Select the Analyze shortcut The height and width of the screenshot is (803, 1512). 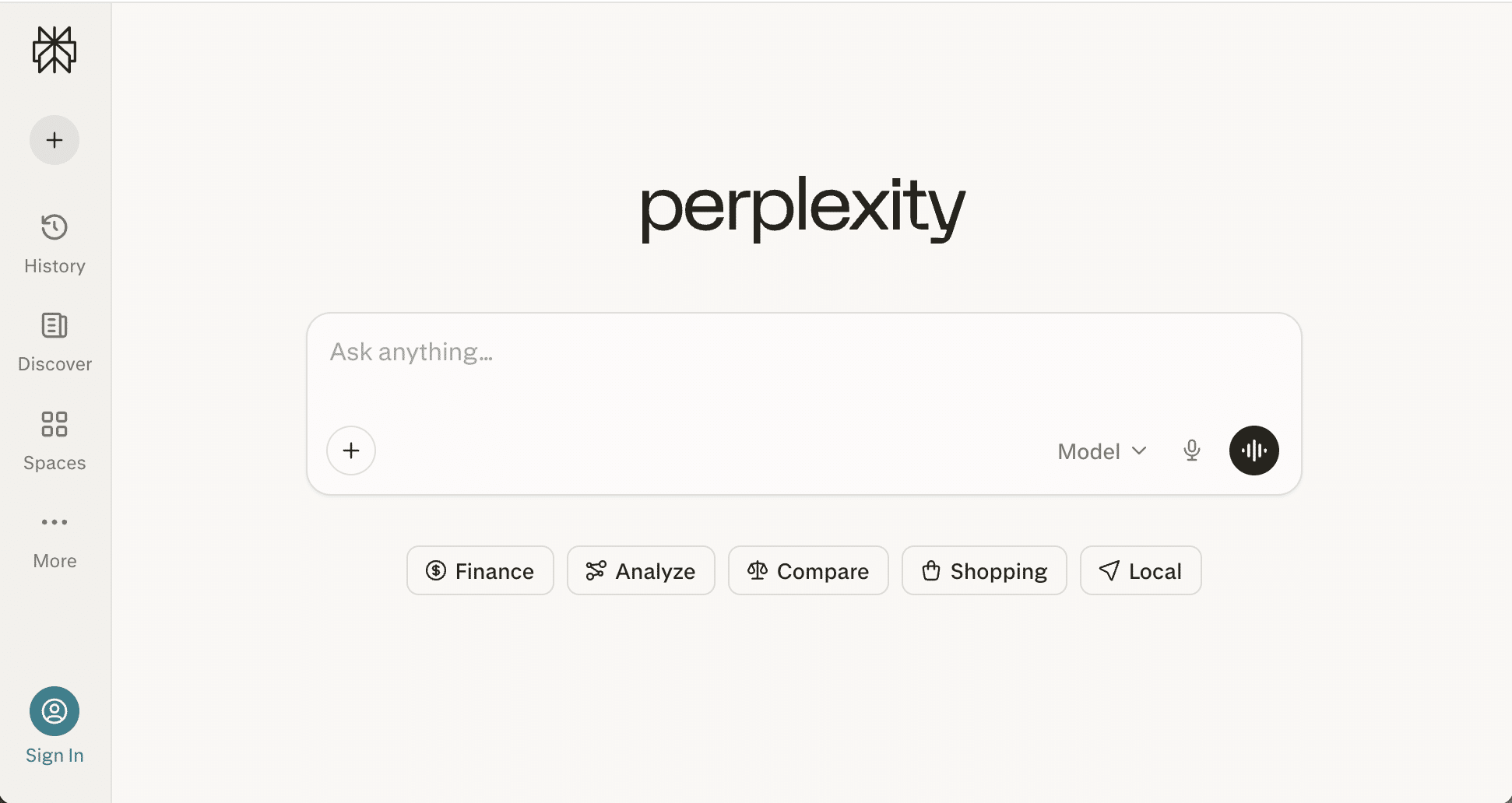(x=641, y=570)
